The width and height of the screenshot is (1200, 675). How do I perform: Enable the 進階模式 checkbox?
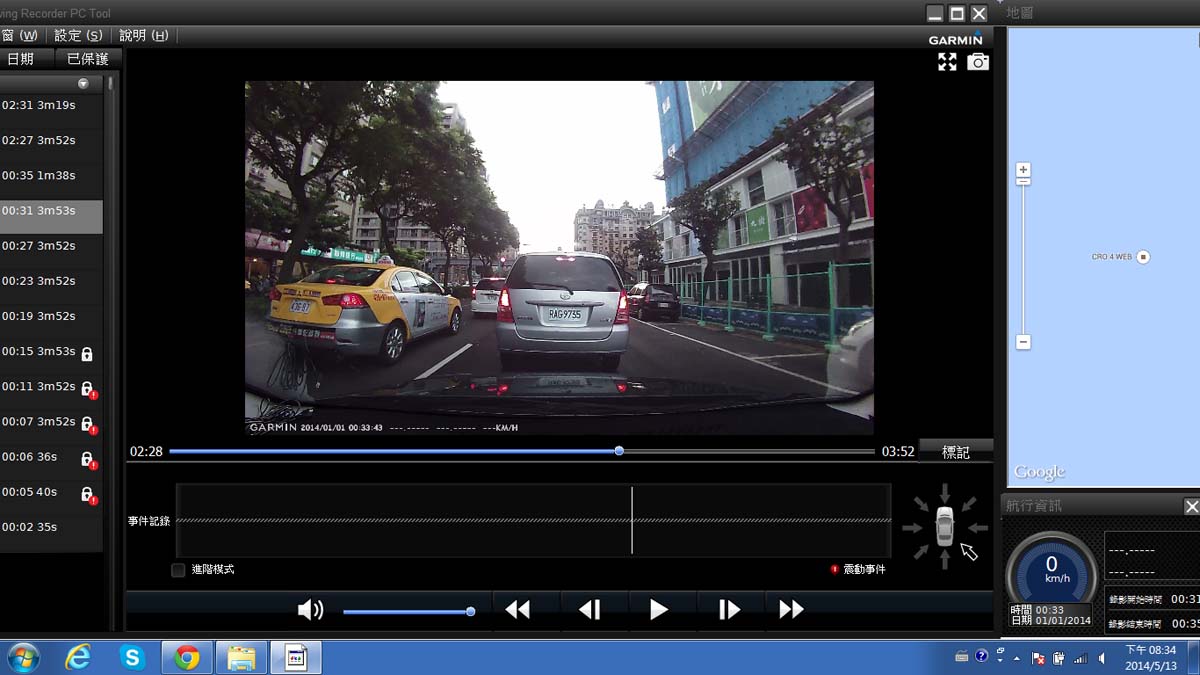178,570
